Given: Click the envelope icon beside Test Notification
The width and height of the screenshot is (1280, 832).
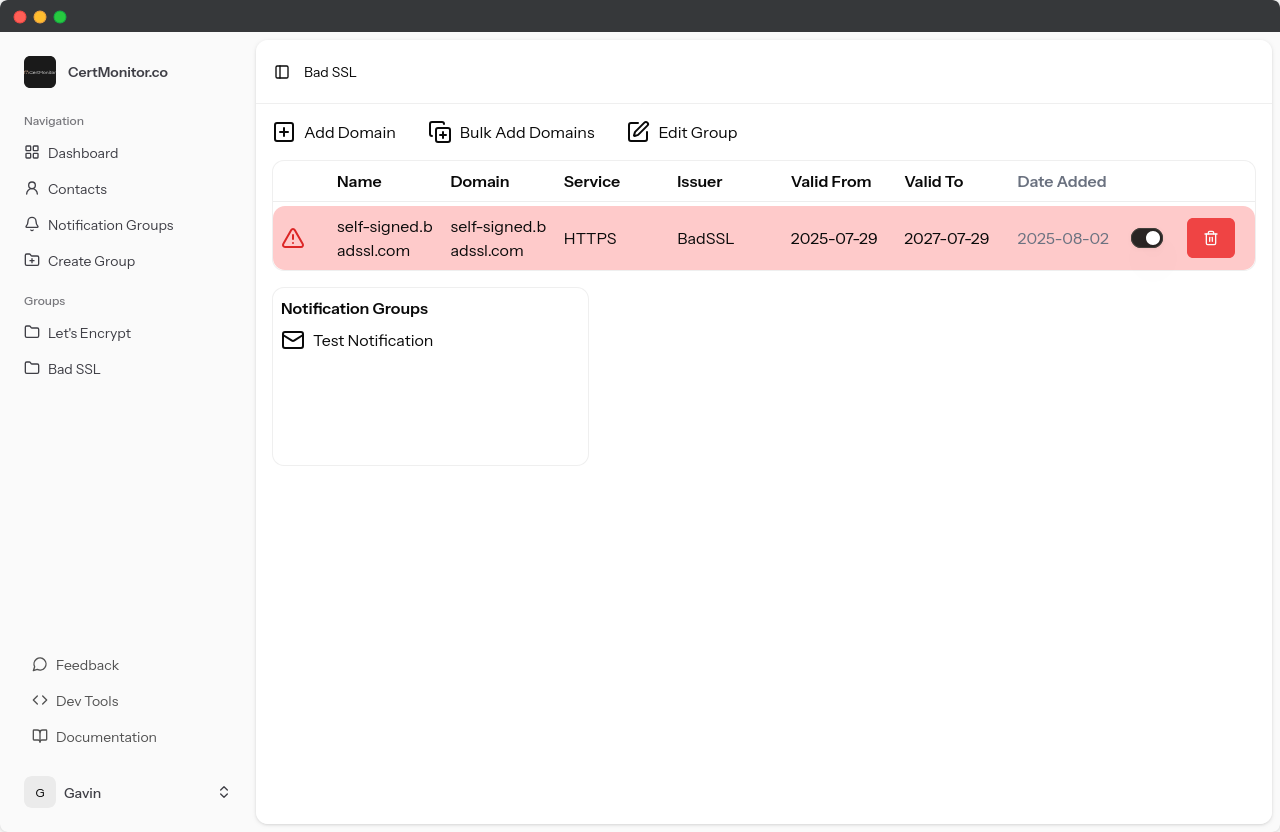Looking at the screenshot, I should click(293, 341).
